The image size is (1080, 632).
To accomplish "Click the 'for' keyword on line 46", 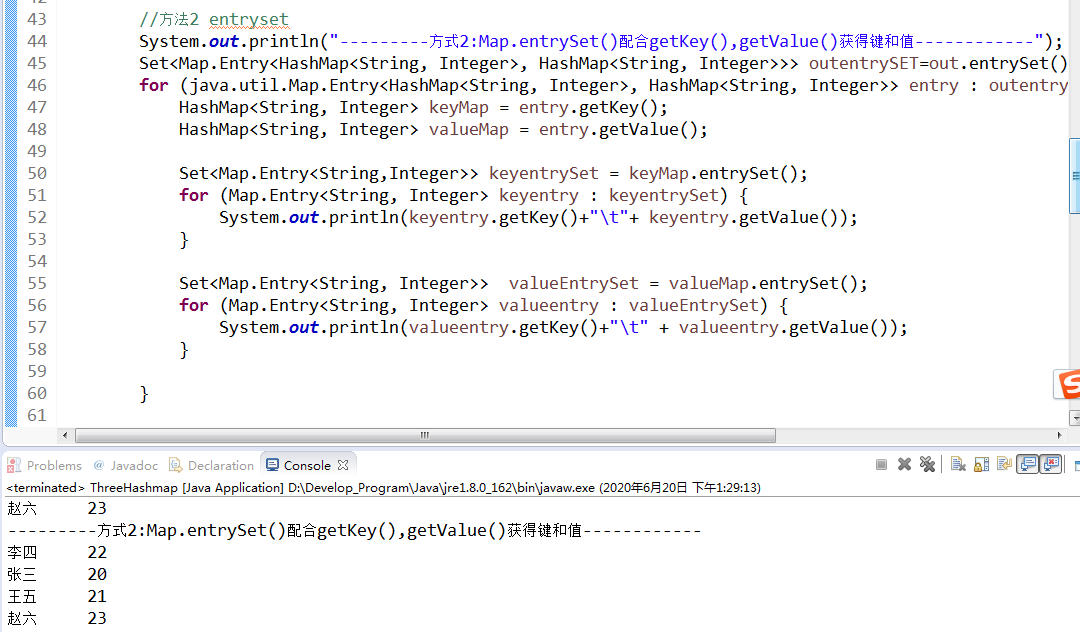I will 154,85.
